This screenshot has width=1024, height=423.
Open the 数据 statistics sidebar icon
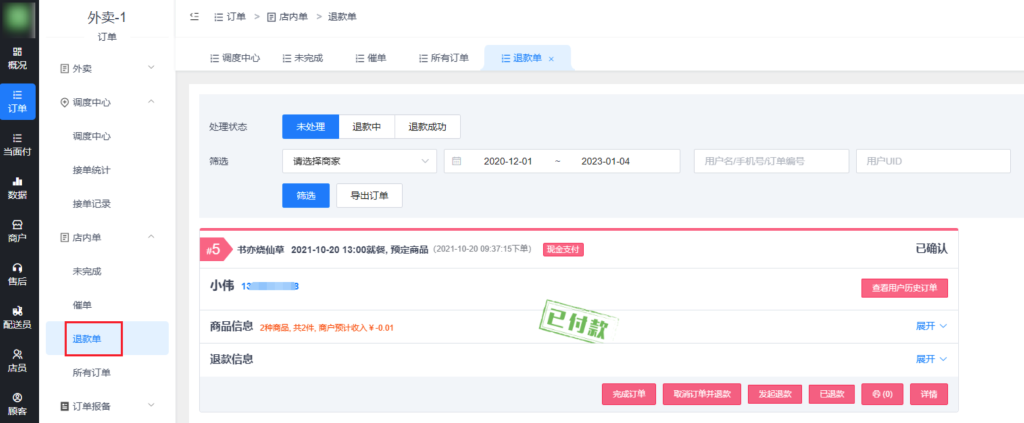click(17, 186)
